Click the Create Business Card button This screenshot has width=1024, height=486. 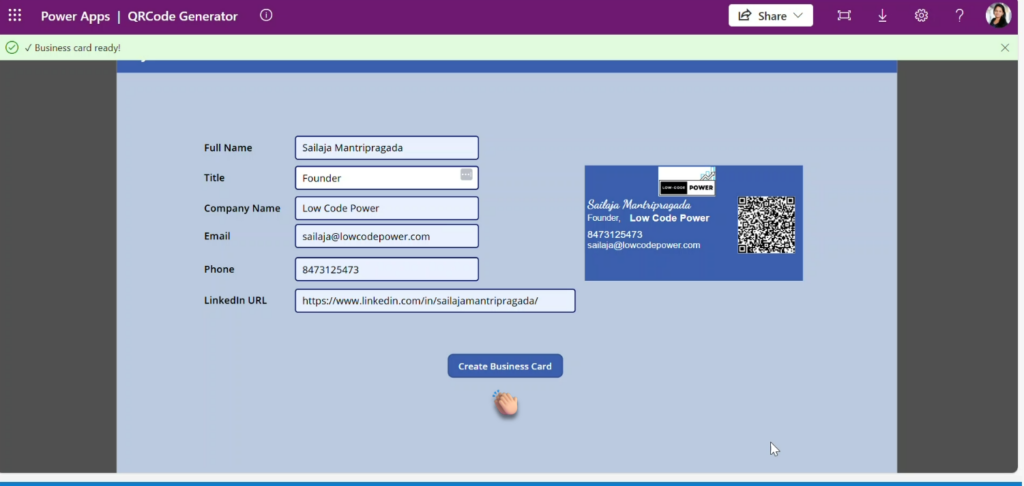click(505, 366)
